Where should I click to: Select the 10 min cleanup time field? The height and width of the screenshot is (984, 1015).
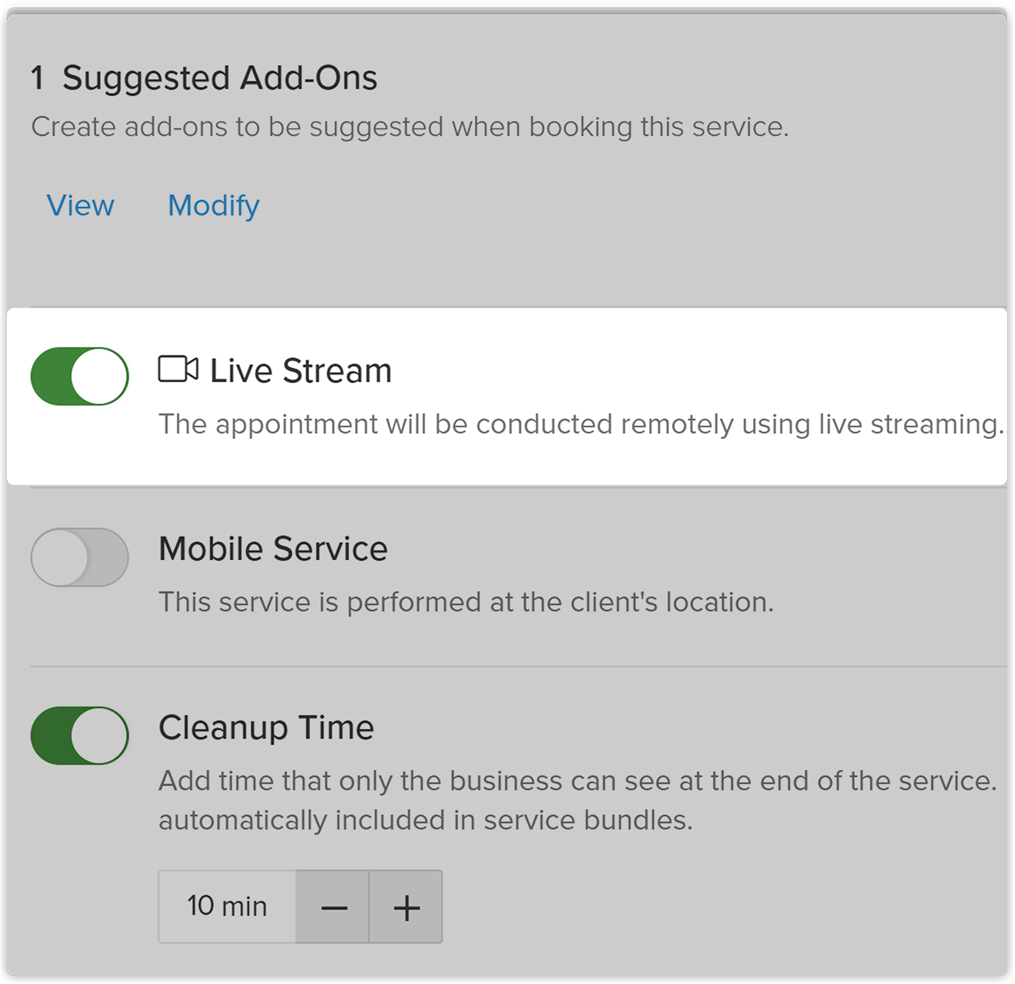pos(227,906)
